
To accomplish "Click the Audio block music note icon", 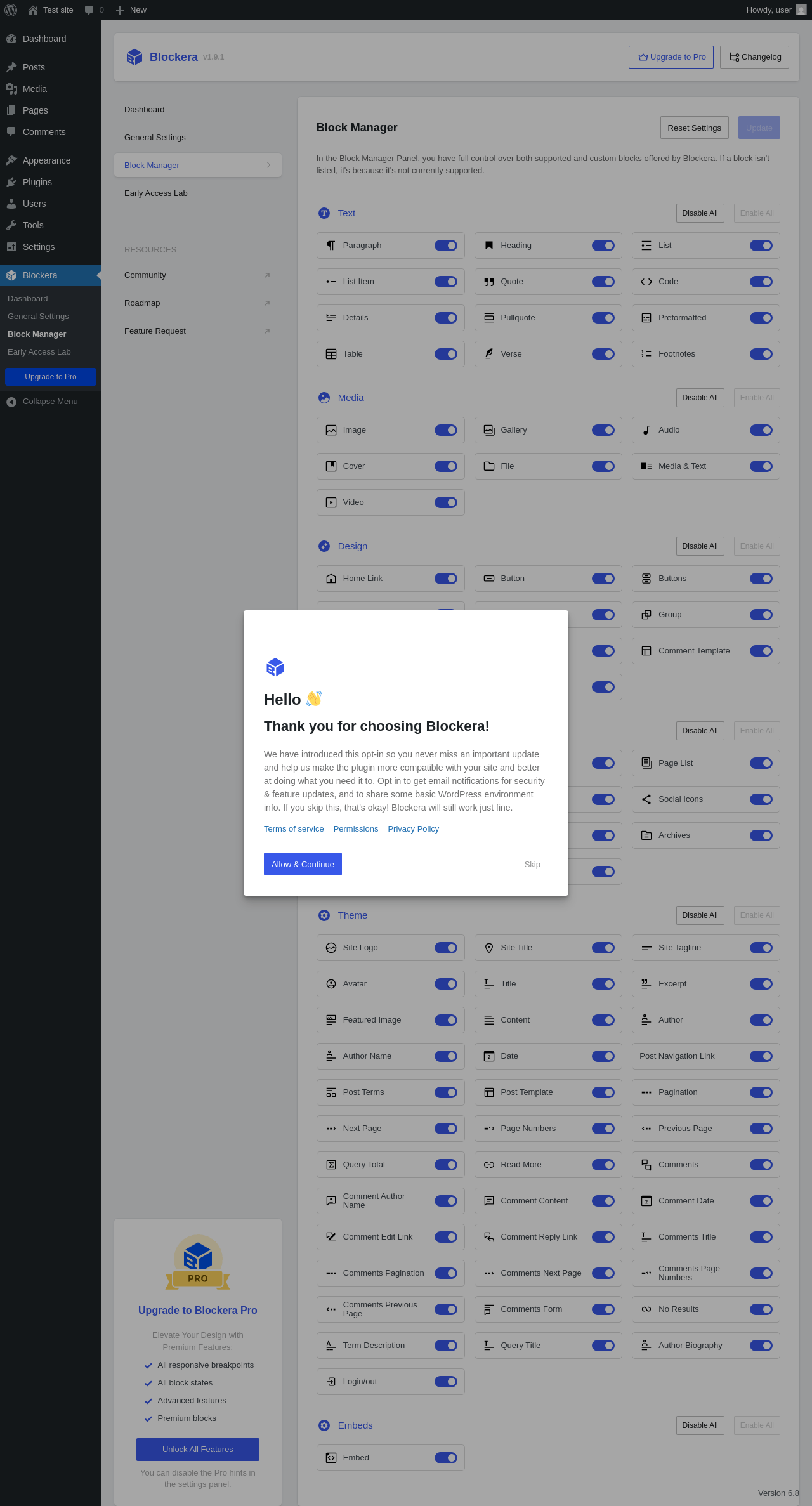I will pyautogui.click(x=646, y=430).
